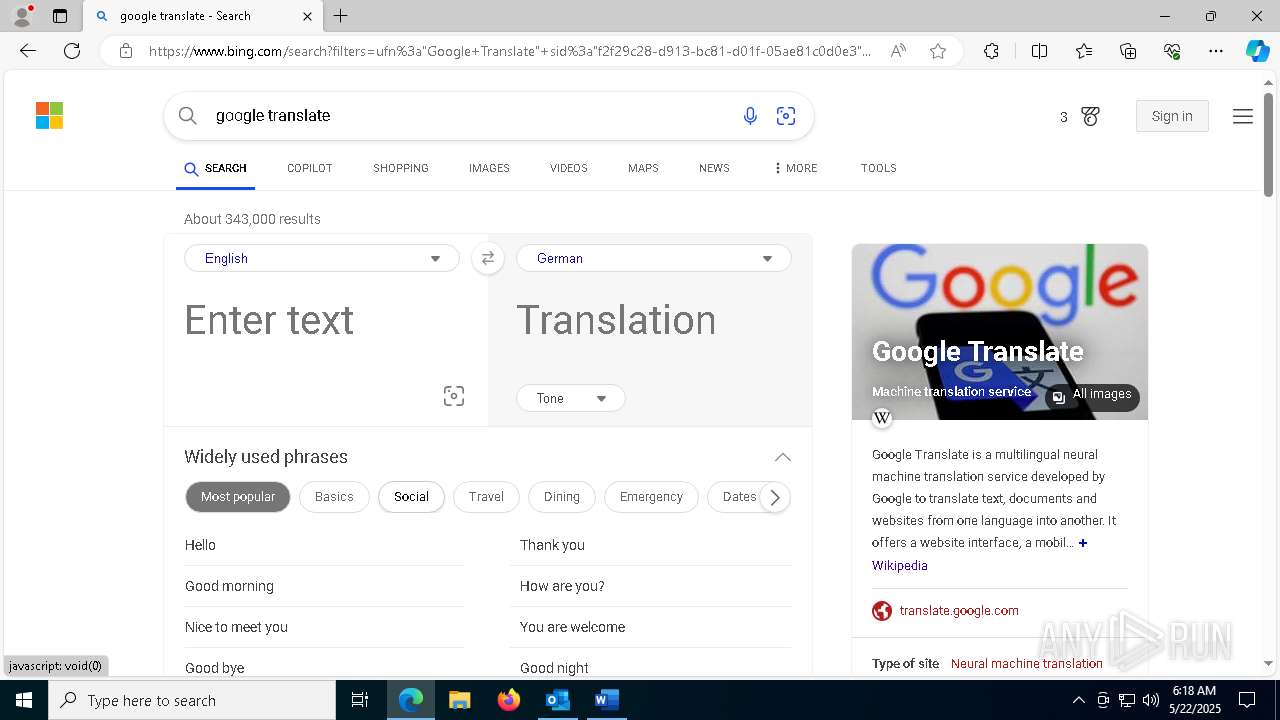Open File Explorer from the taskbar
This screenshot has width=1280, height=720.
460,700
